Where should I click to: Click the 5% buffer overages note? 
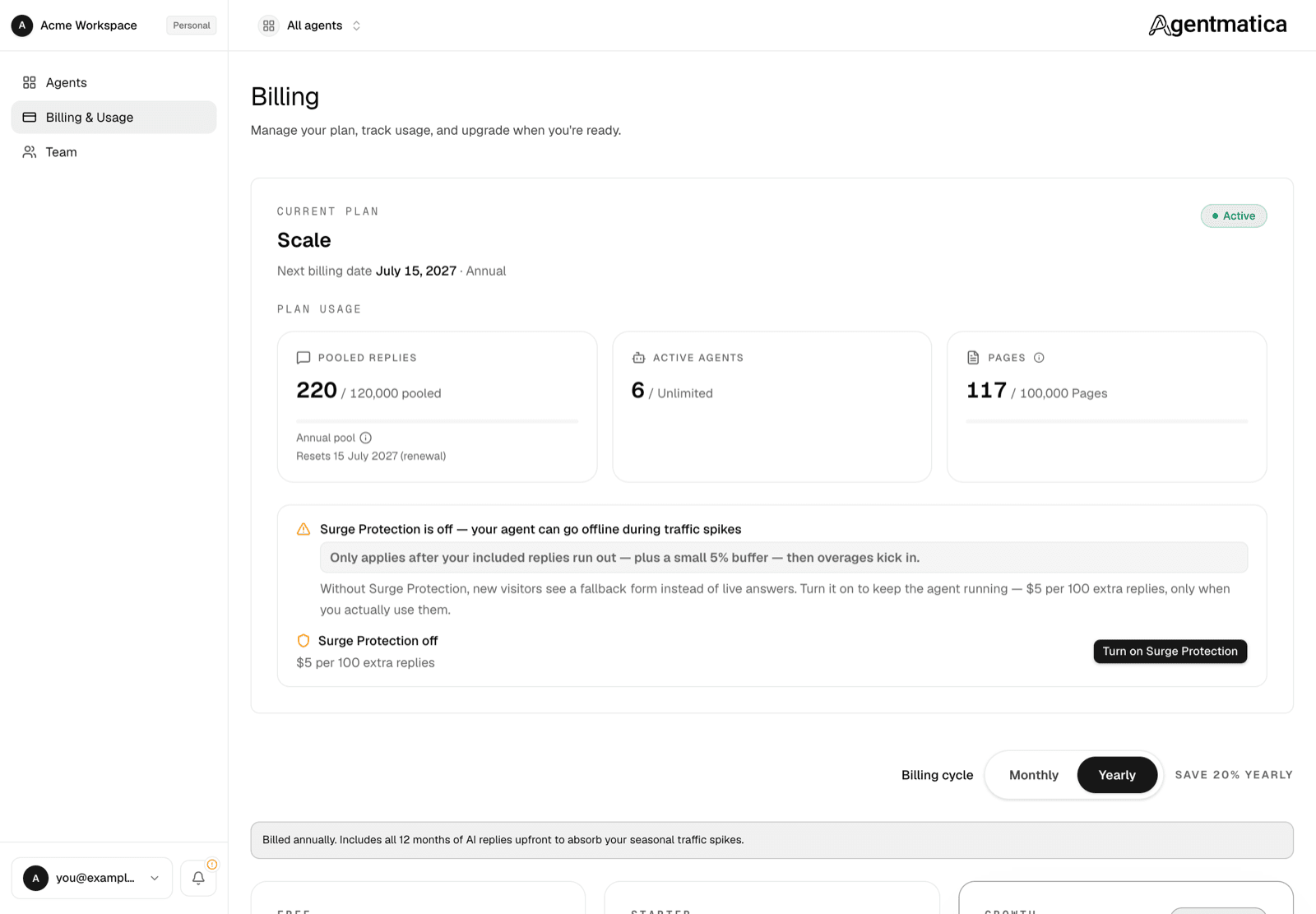tap(783, 558)
